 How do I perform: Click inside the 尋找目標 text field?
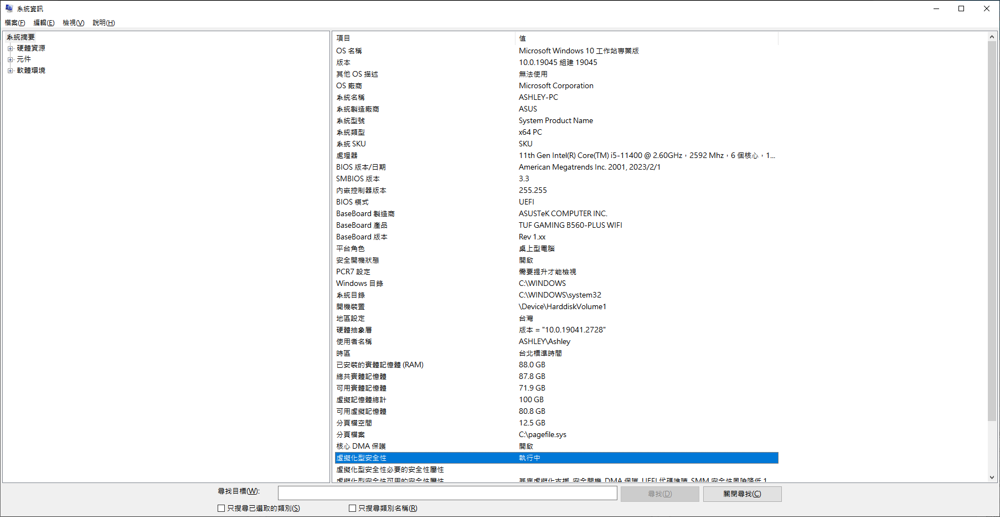[x=447, y=493]
